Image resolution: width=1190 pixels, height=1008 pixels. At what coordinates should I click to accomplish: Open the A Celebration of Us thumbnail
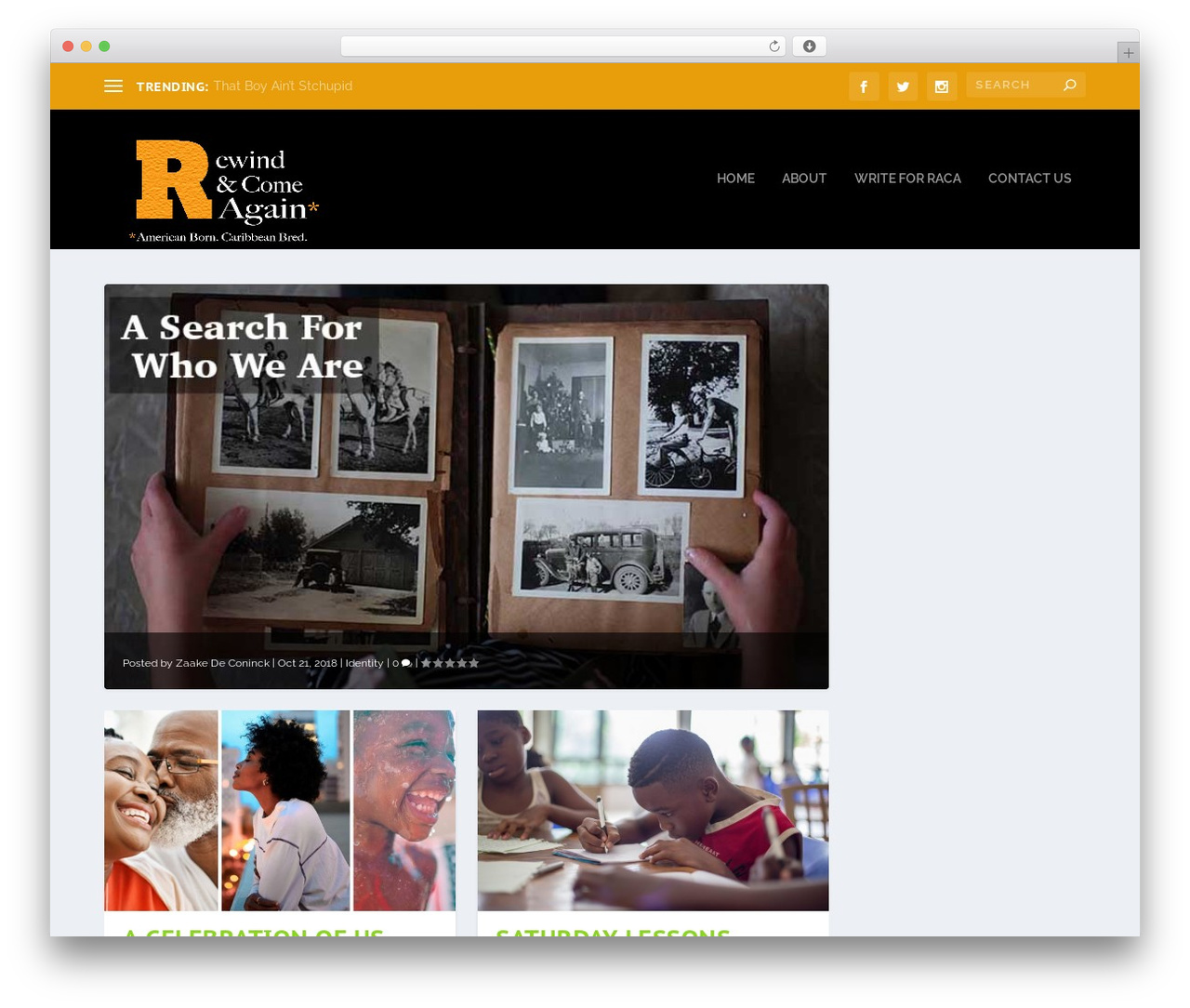(x=280, y=811)
